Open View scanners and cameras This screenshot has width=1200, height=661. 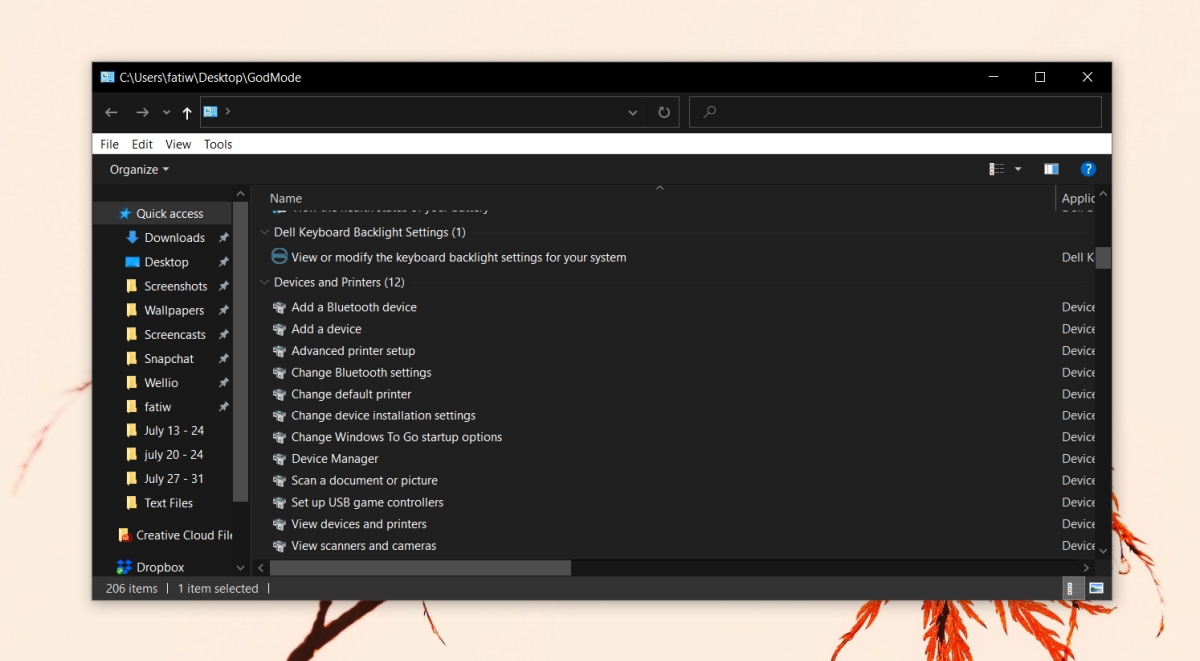click(x=363, y=545)
